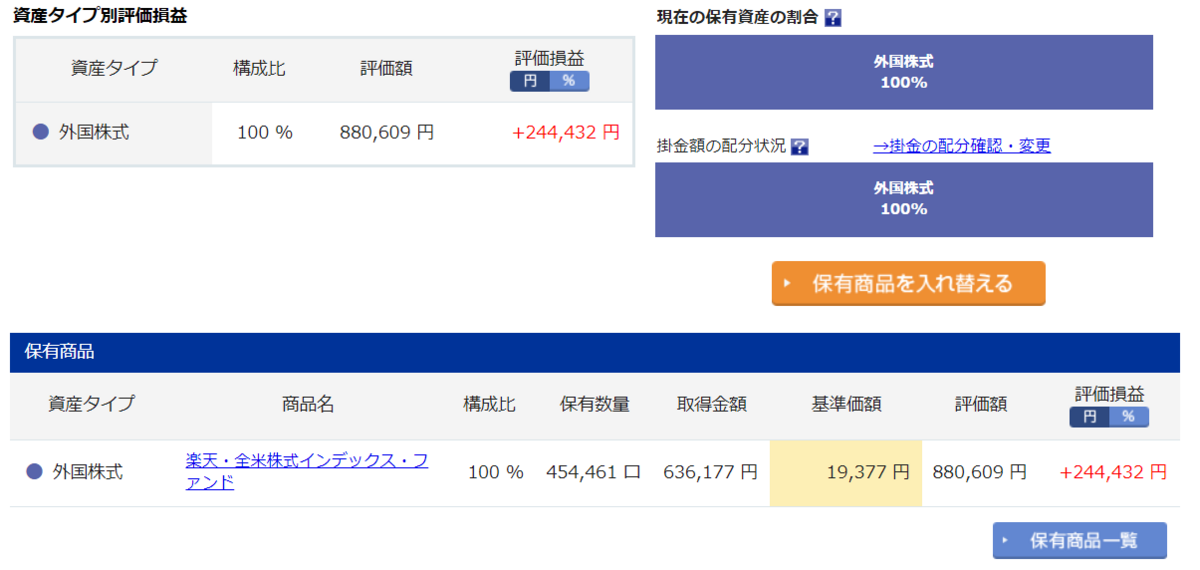Image resolution: width=1200 pixels, height=570 pixels.
Task: Click 取得金額 column header
Action: pos(711,404)
